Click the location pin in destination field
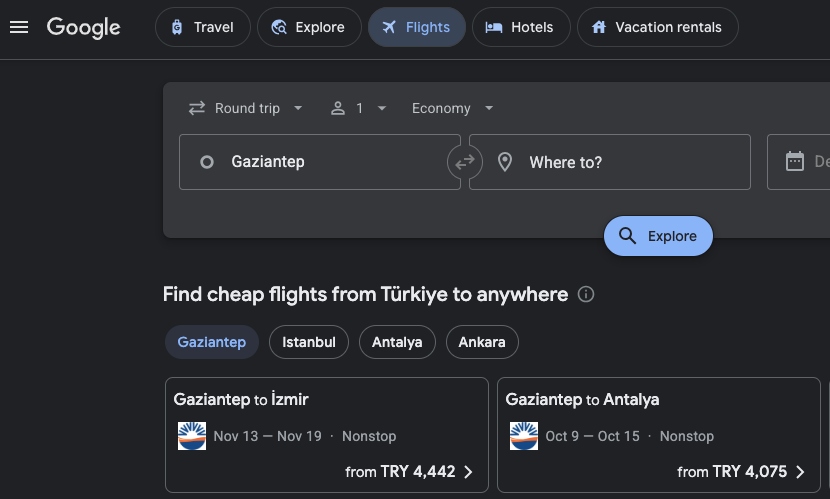The width and height of the screenshot is (830, 499). [505, 162]
